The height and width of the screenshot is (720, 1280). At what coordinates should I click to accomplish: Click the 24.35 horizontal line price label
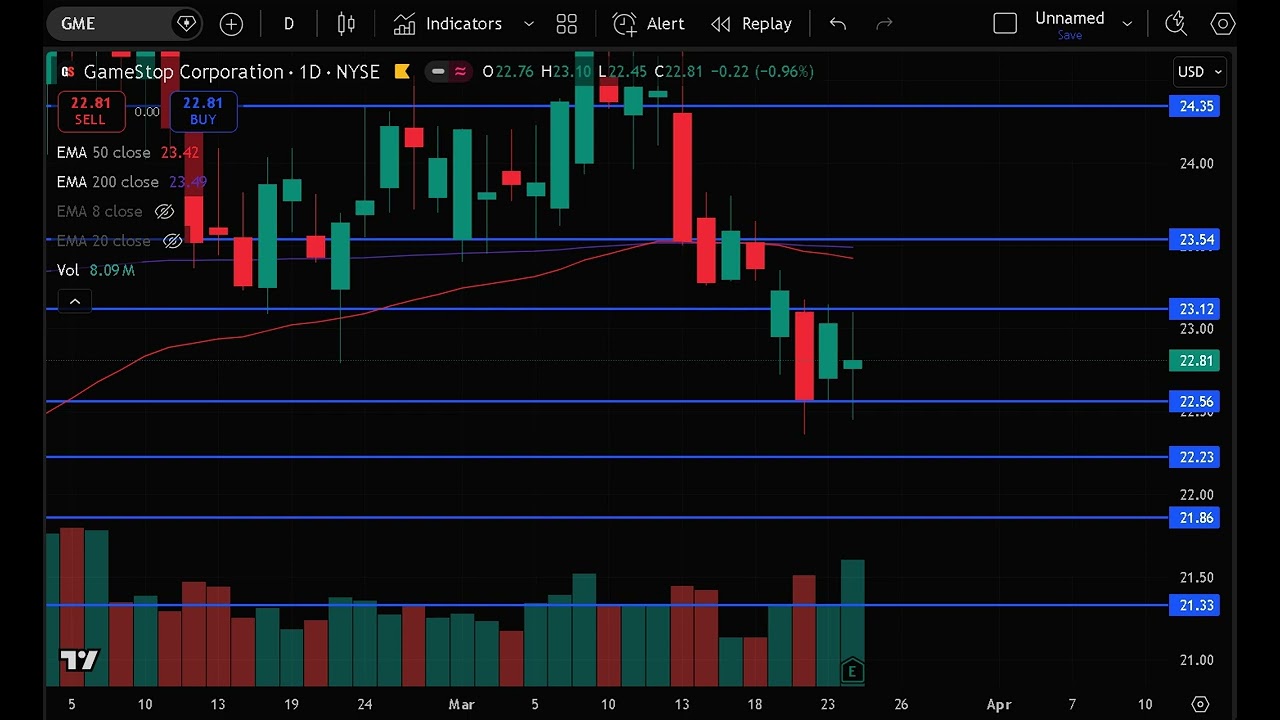pyautogui.click(x=1195, y=106)
